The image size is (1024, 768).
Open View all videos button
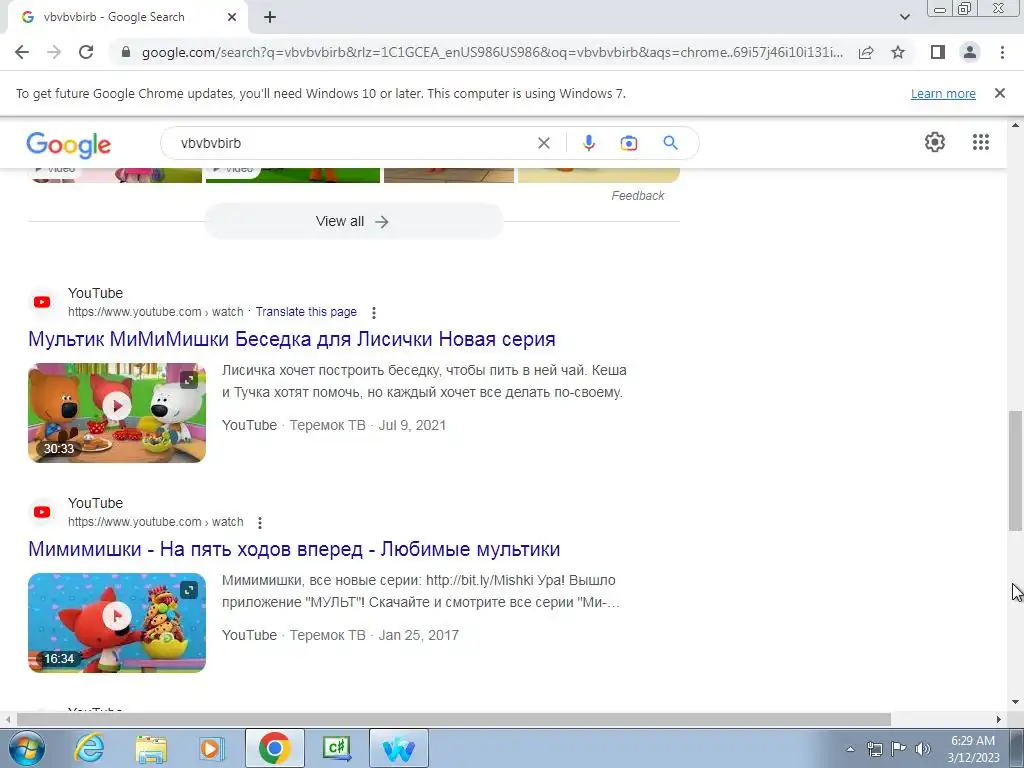point(353,221)
